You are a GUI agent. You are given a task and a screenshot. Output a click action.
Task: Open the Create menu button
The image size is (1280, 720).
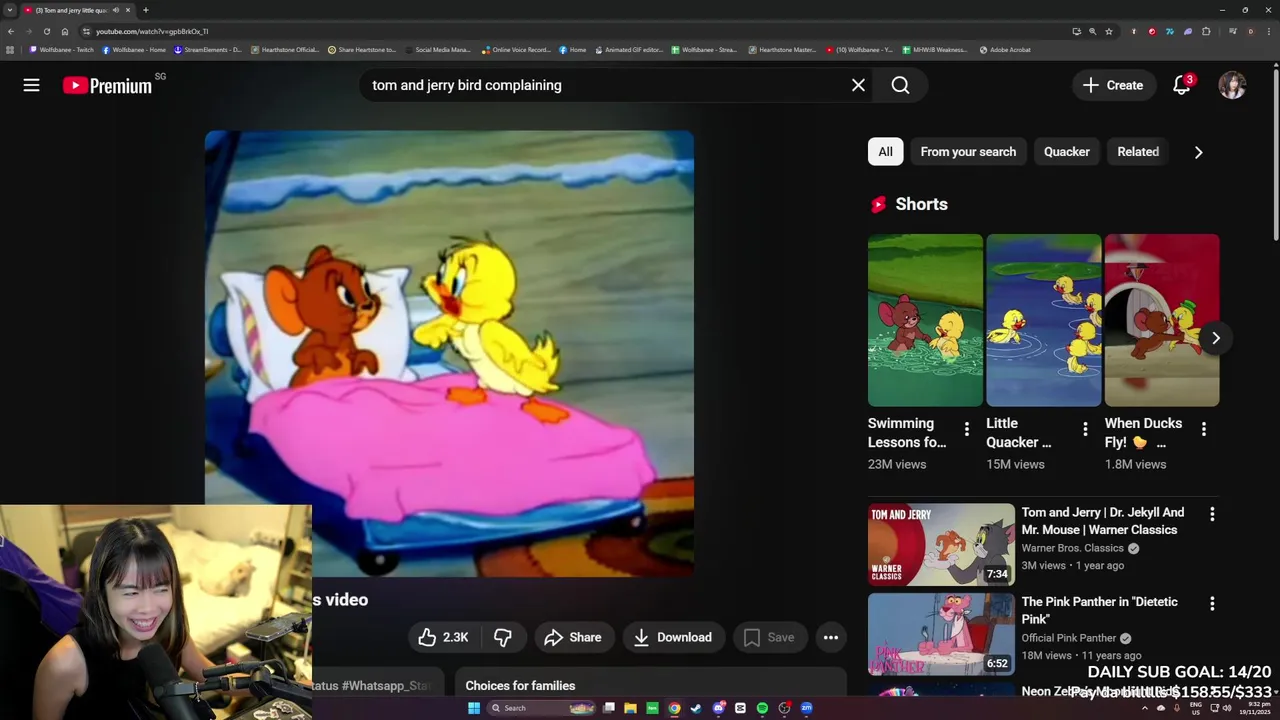[x=1113, y=85]
